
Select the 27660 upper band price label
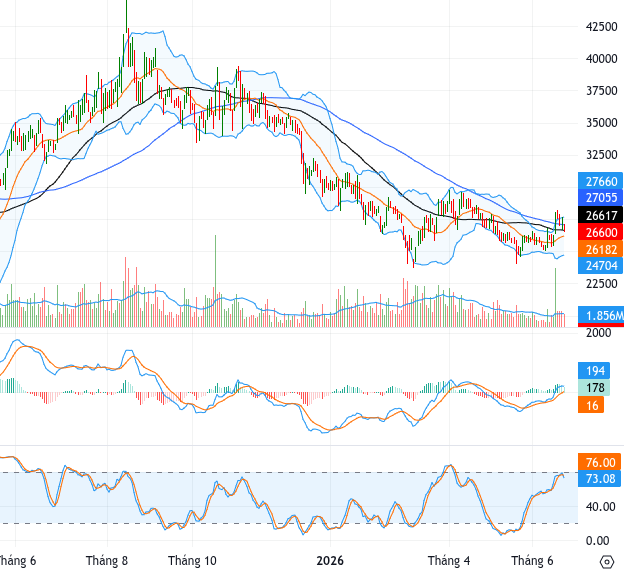pos(601,181)
